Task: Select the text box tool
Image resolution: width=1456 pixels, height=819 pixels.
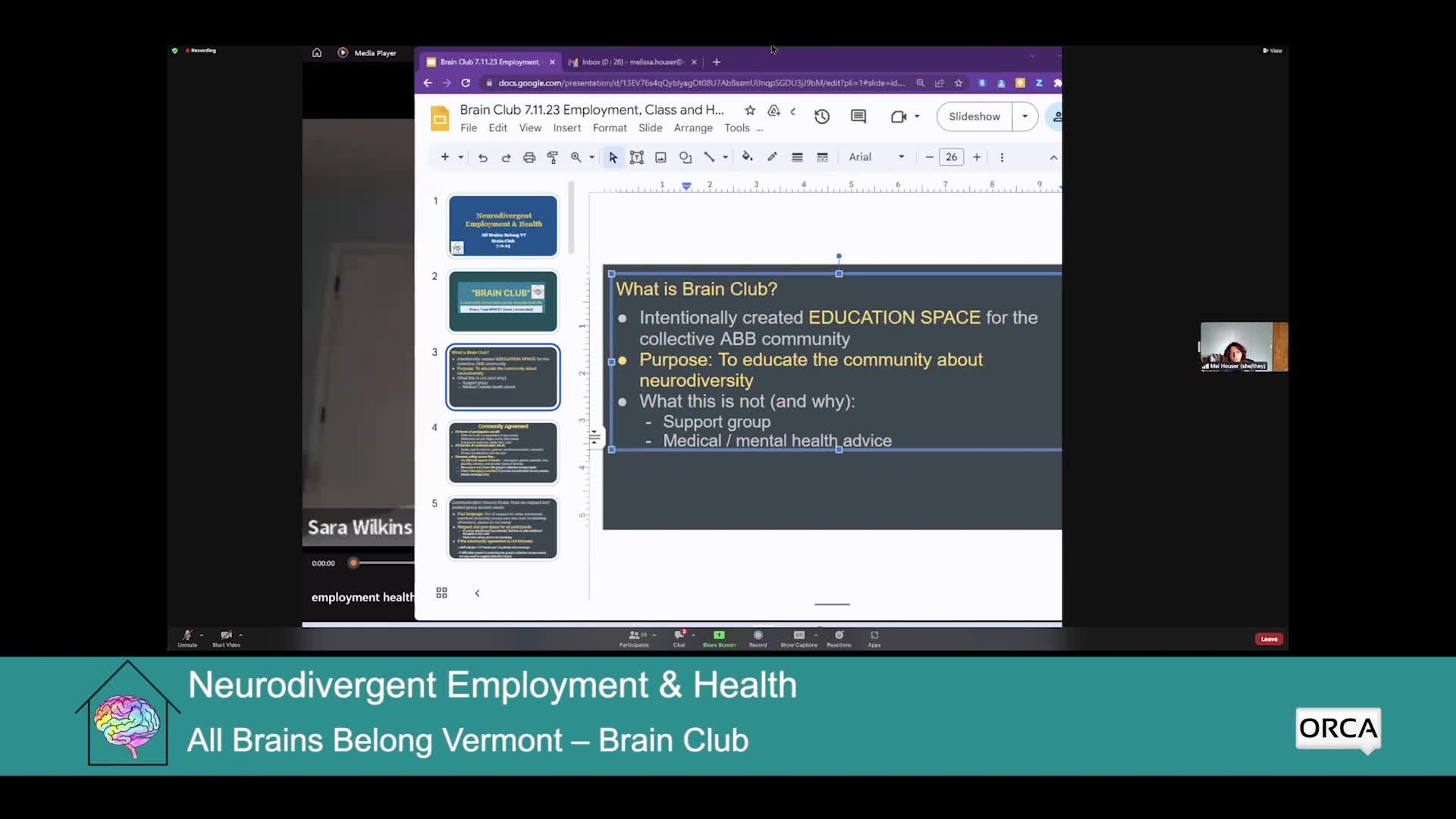Action: tap(637, 158)
